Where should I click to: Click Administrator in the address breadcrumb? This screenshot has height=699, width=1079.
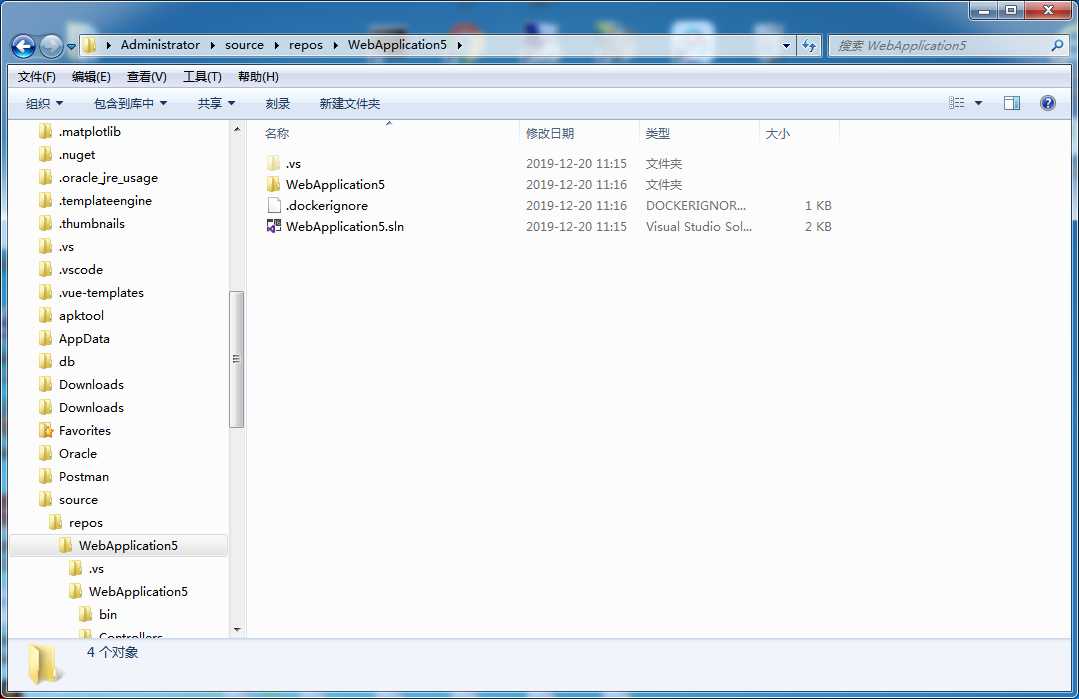pos(160,45)
